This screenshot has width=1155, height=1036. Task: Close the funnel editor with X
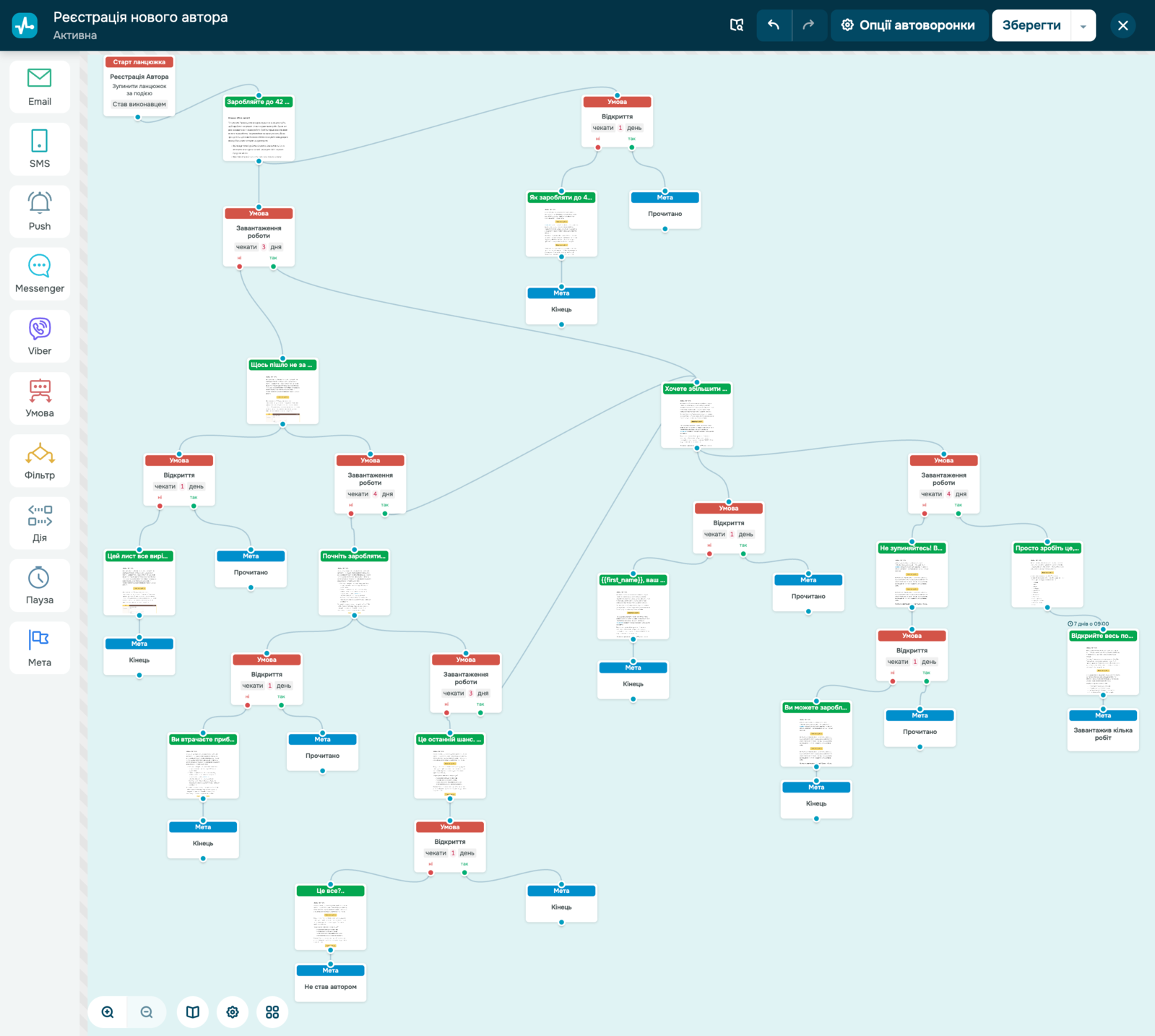pos(1123,25)
